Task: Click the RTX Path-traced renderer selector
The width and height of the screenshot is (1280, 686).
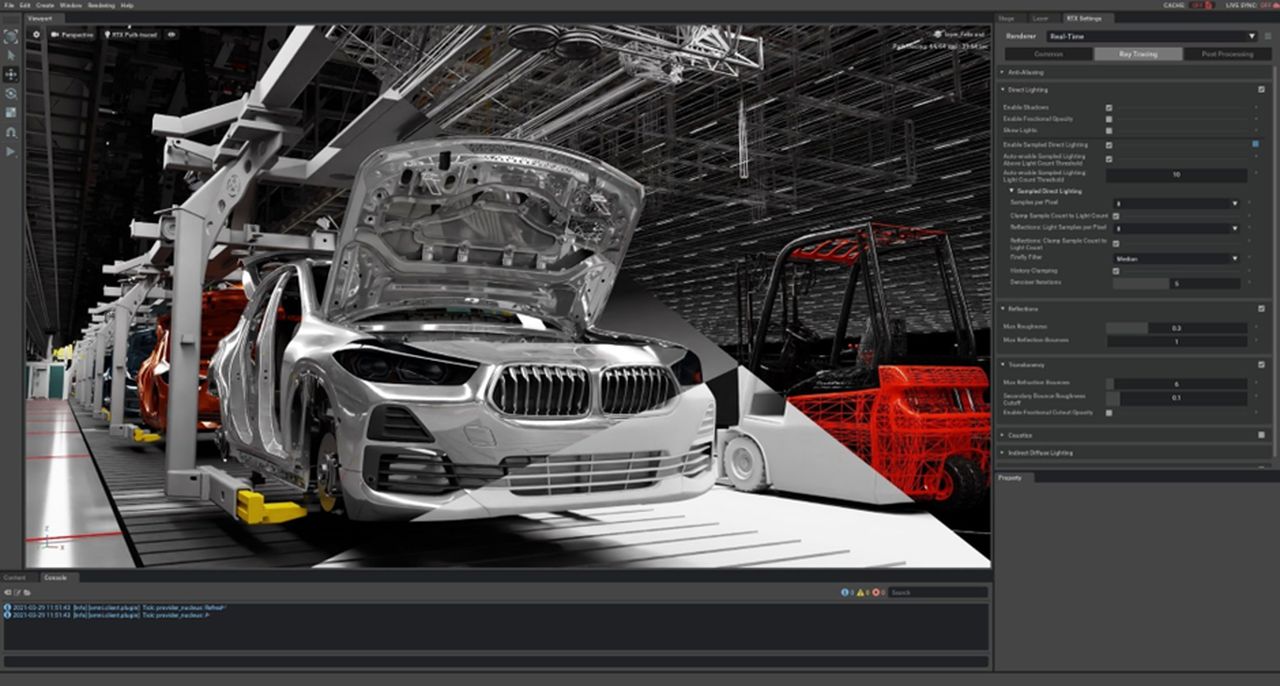Action: (x=133, y=34)
